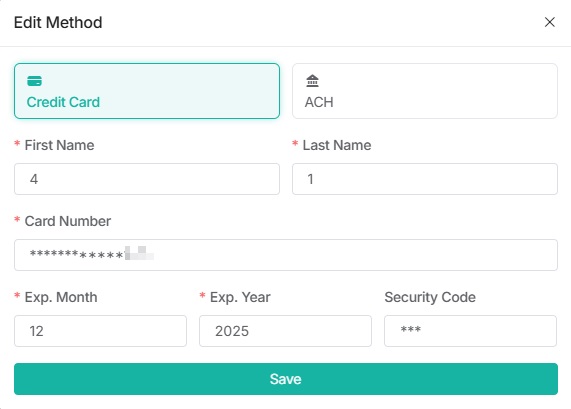Click the ACH bank building icon

tap(312, 81)
